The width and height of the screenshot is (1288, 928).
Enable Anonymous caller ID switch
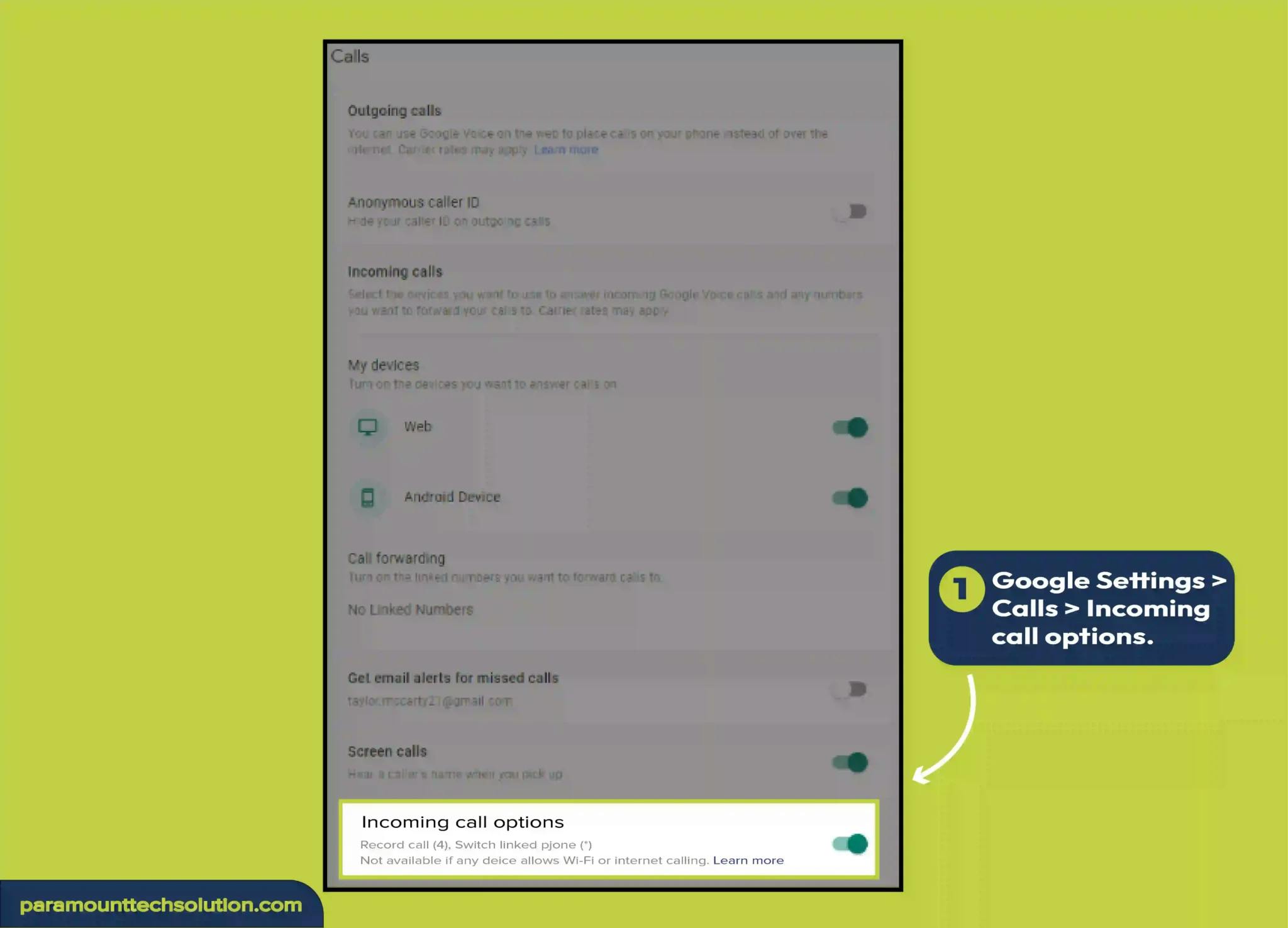850,212
